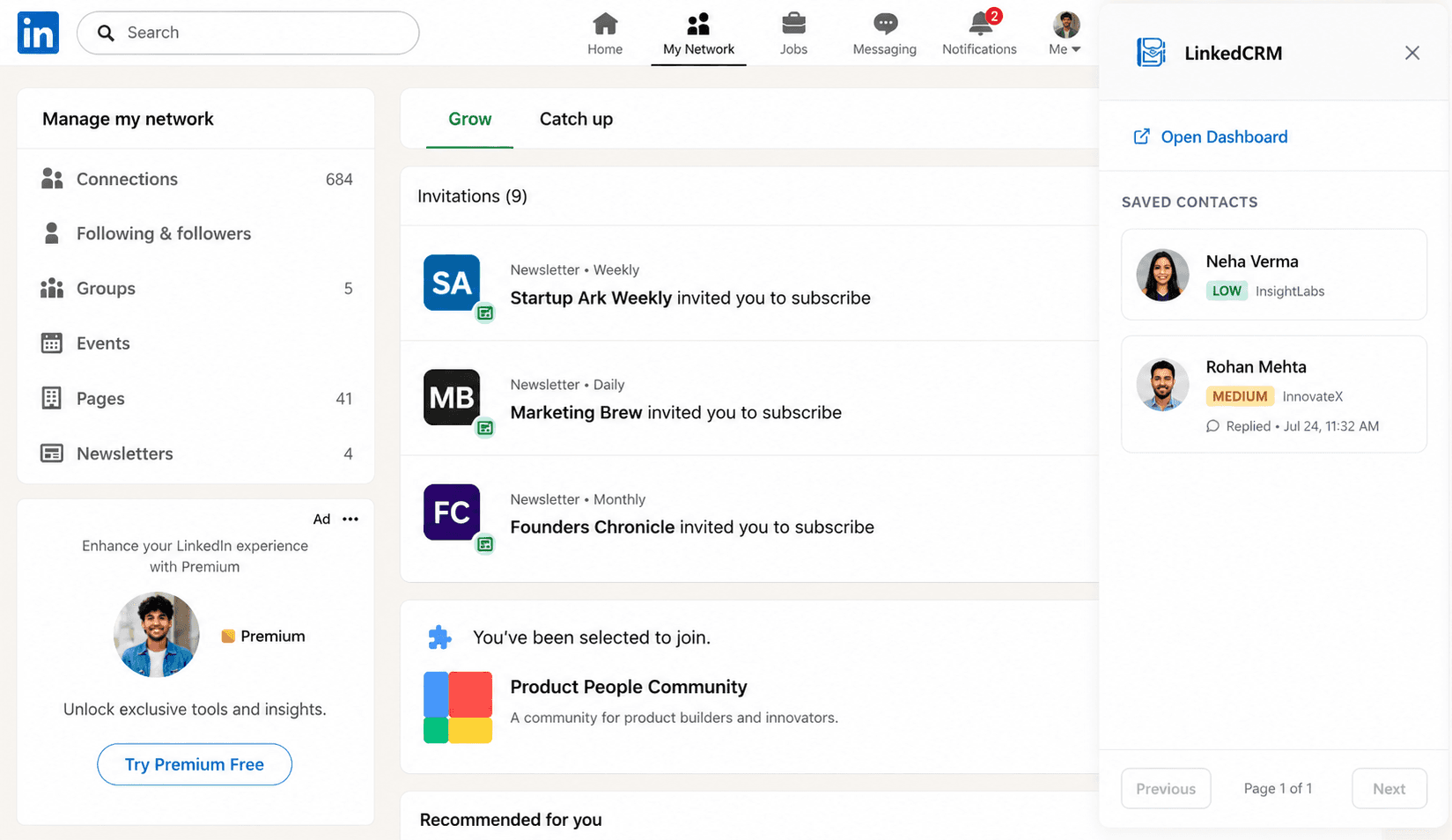Click the Next page button
1452x840 pixels.
click(x=1389, y=789)
